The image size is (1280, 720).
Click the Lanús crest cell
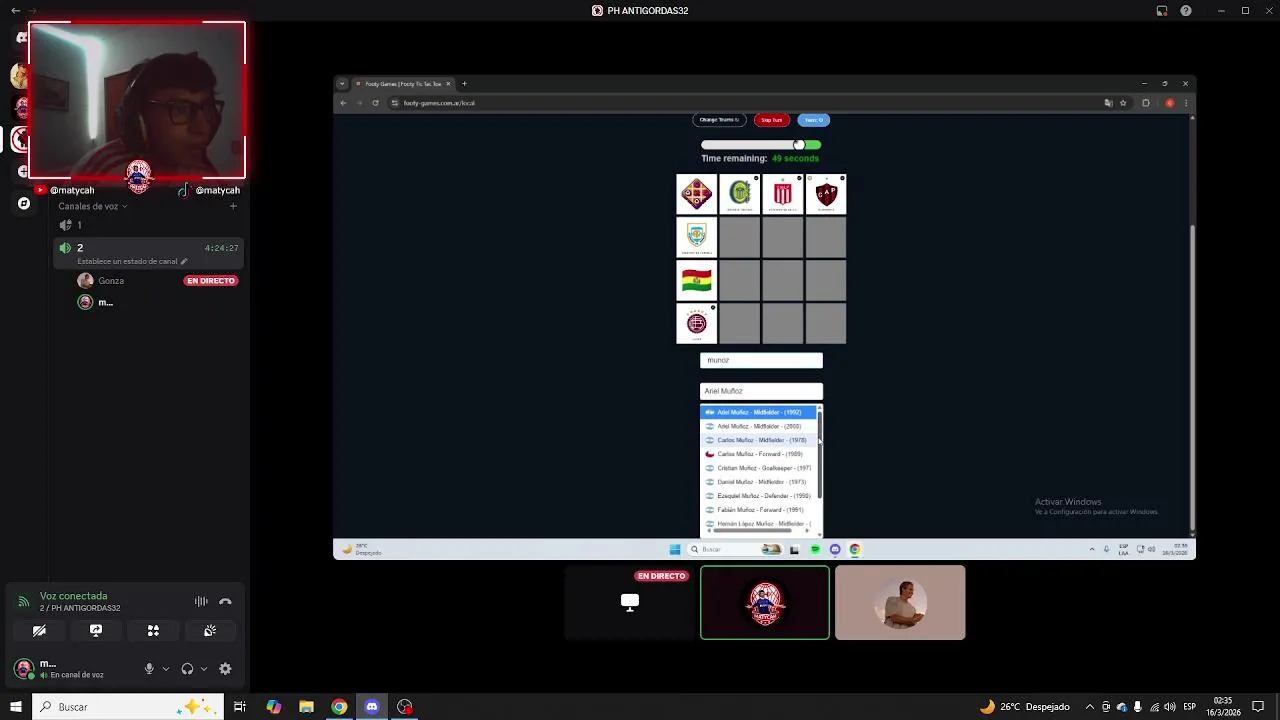697,324
